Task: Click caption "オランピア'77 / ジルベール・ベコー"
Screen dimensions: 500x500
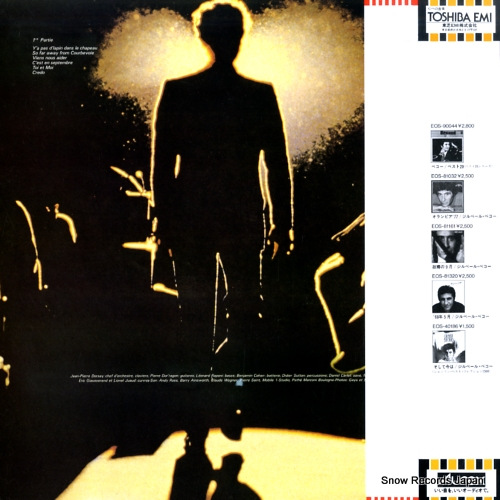Action: pos(464,216)
